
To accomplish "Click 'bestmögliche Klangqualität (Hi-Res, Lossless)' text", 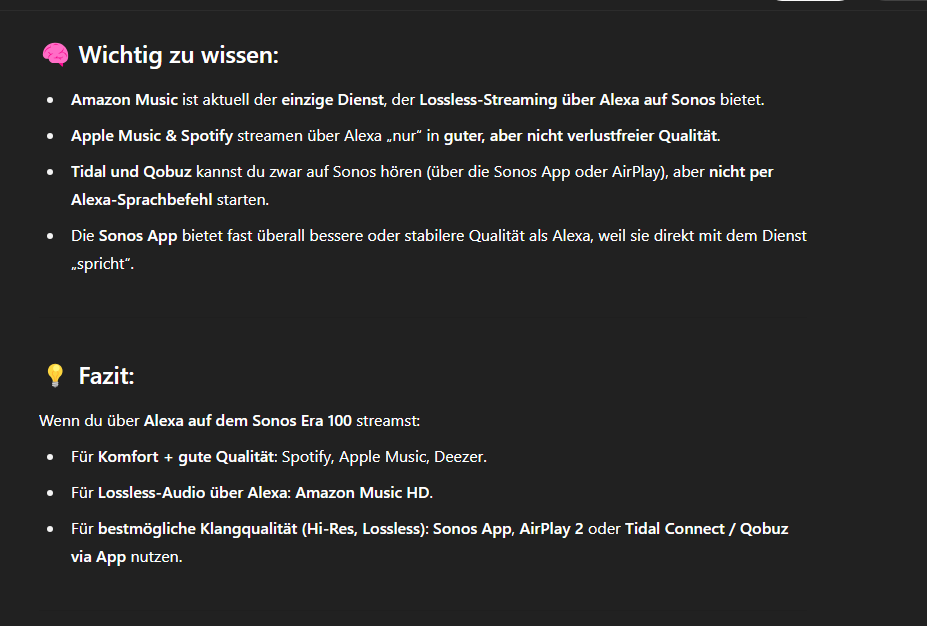I will pos(261,528).
